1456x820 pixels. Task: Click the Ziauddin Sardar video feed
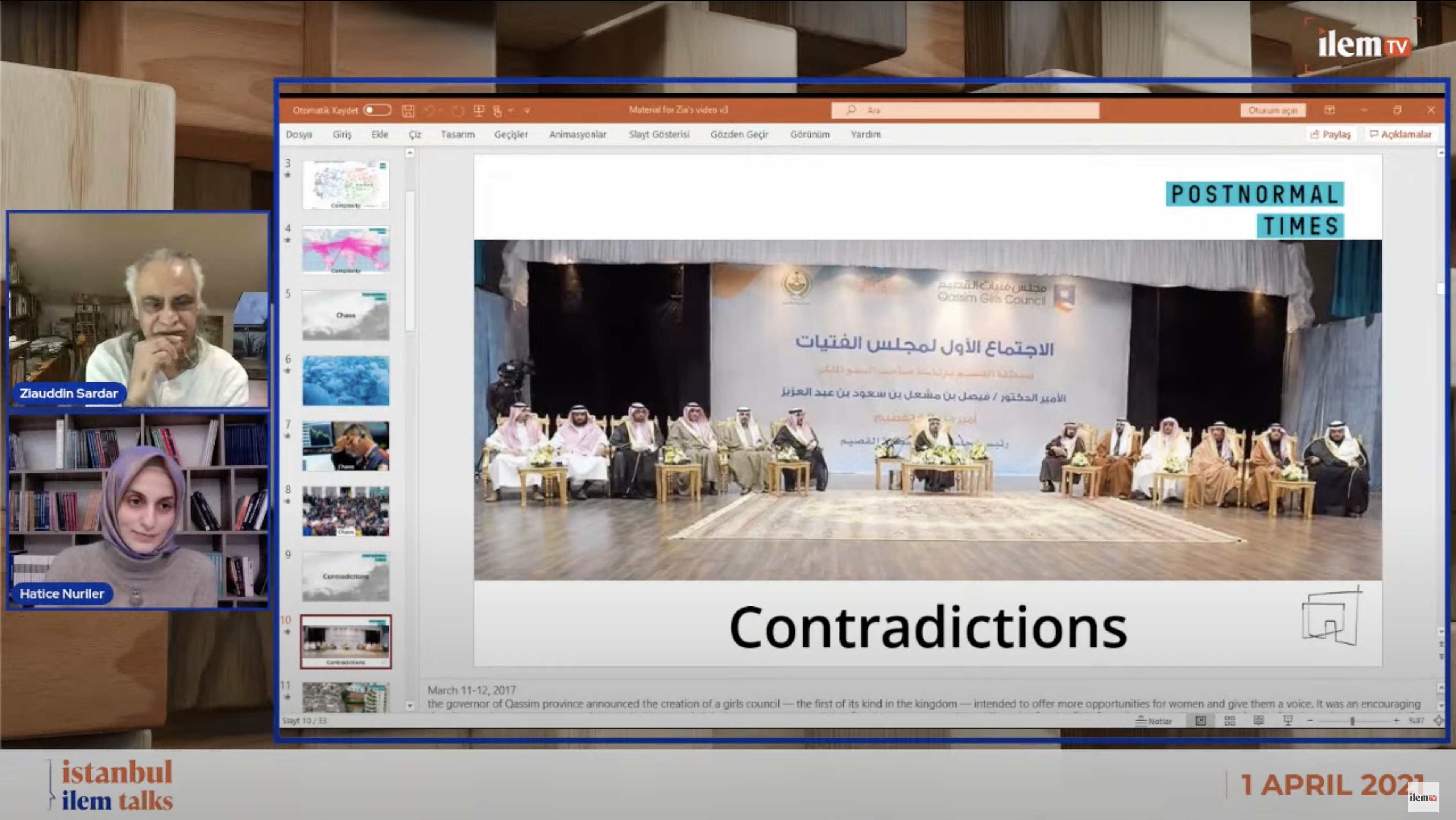(138, 310)
